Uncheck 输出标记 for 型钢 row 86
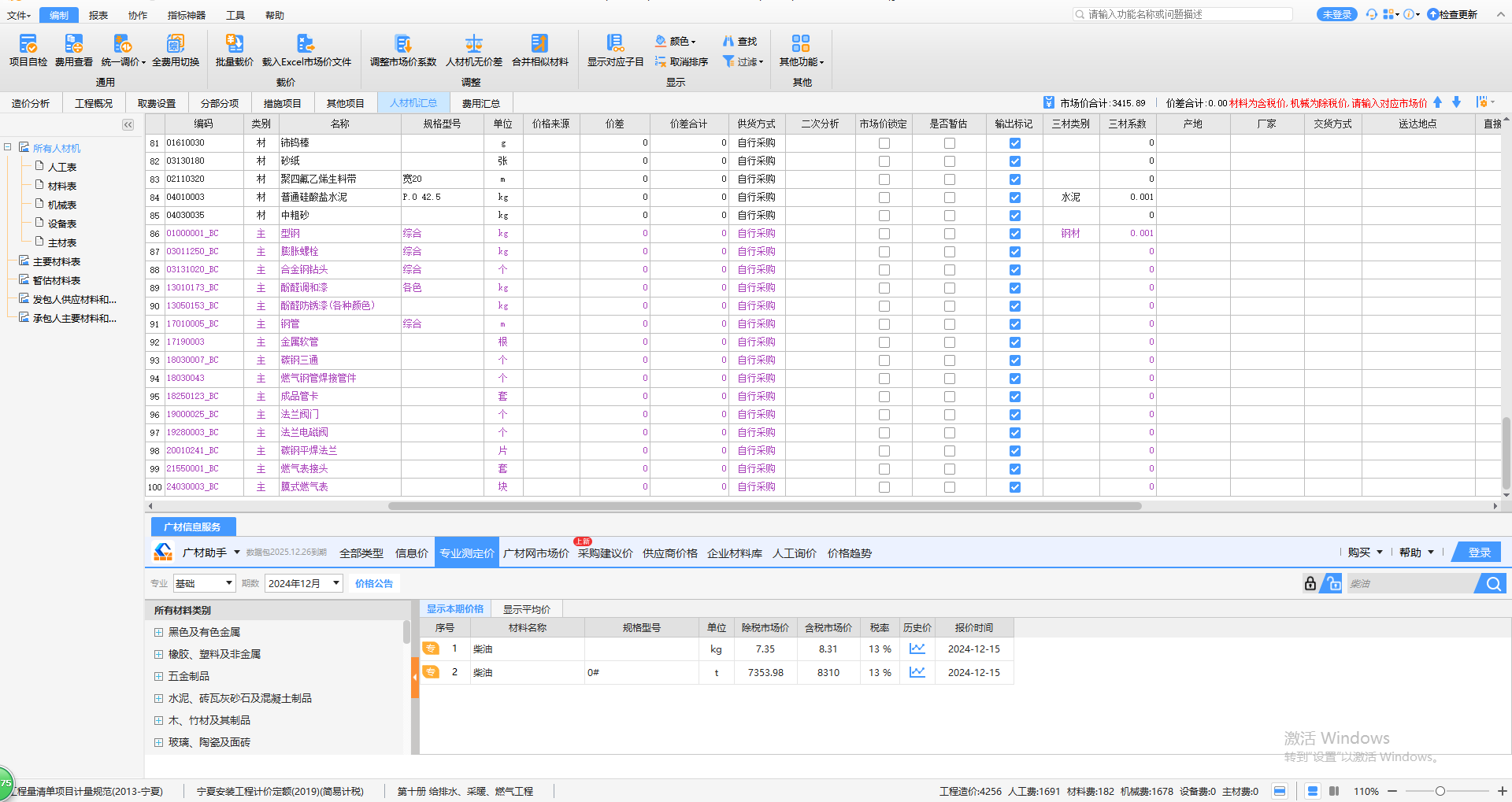Screen dimensions: 1512x802 (1015, 234)
